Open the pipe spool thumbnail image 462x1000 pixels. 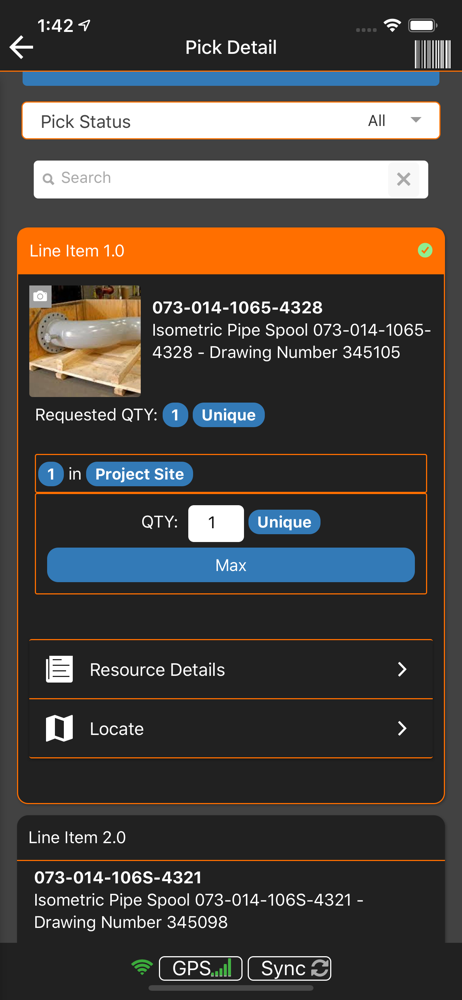[x=85, y=341]
